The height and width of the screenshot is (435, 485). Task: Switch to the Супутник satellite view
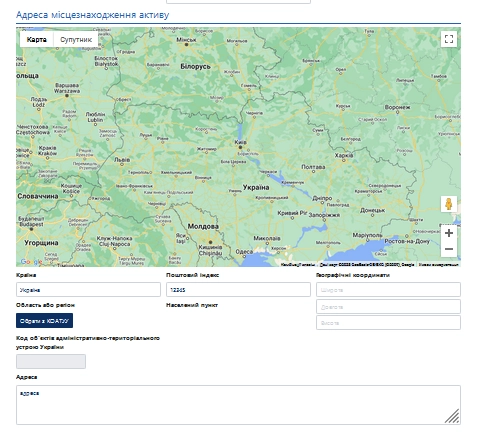[76, 39]
